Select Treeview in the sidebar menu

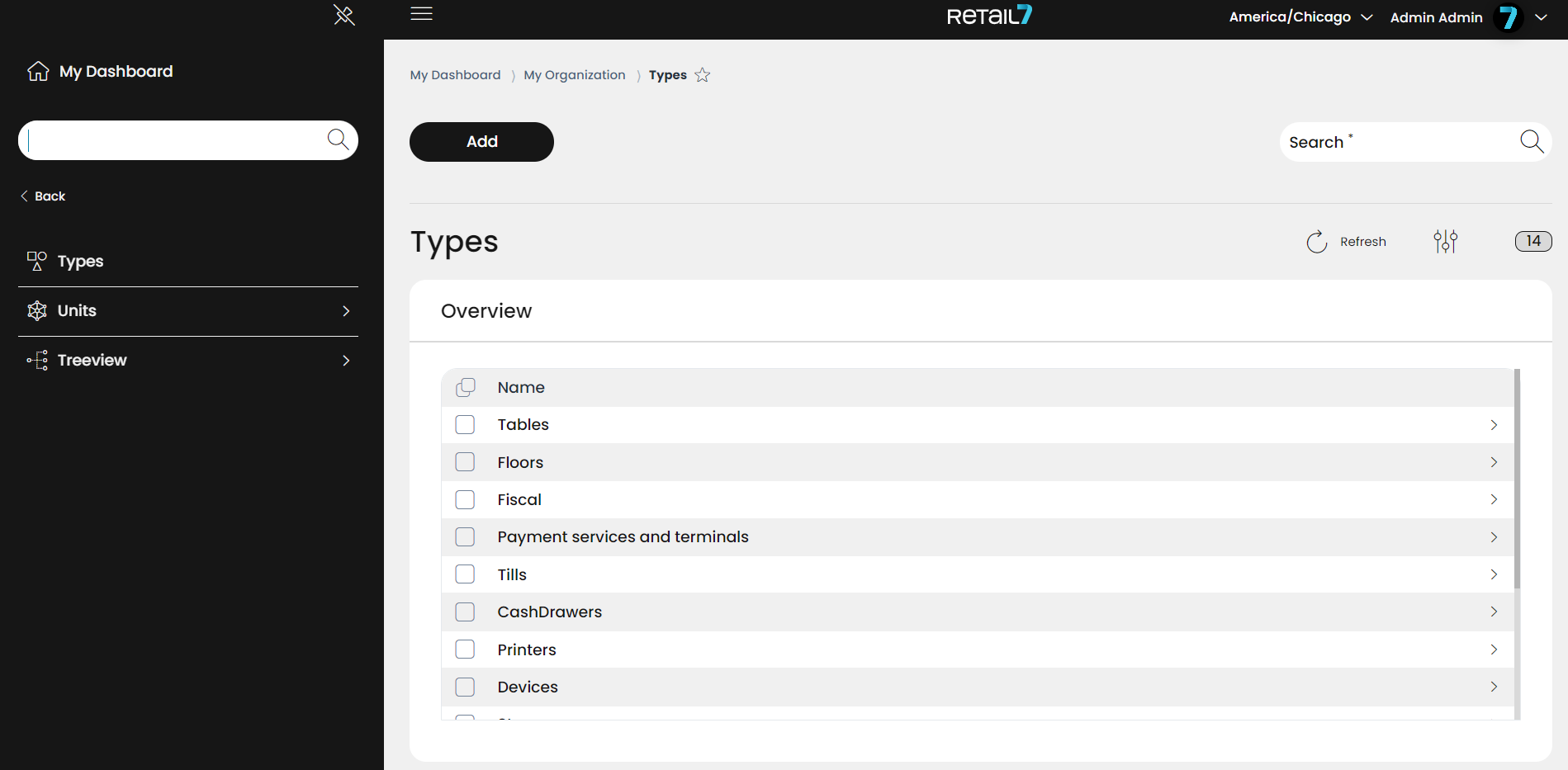pyautogui.click(x=188, y=361)
